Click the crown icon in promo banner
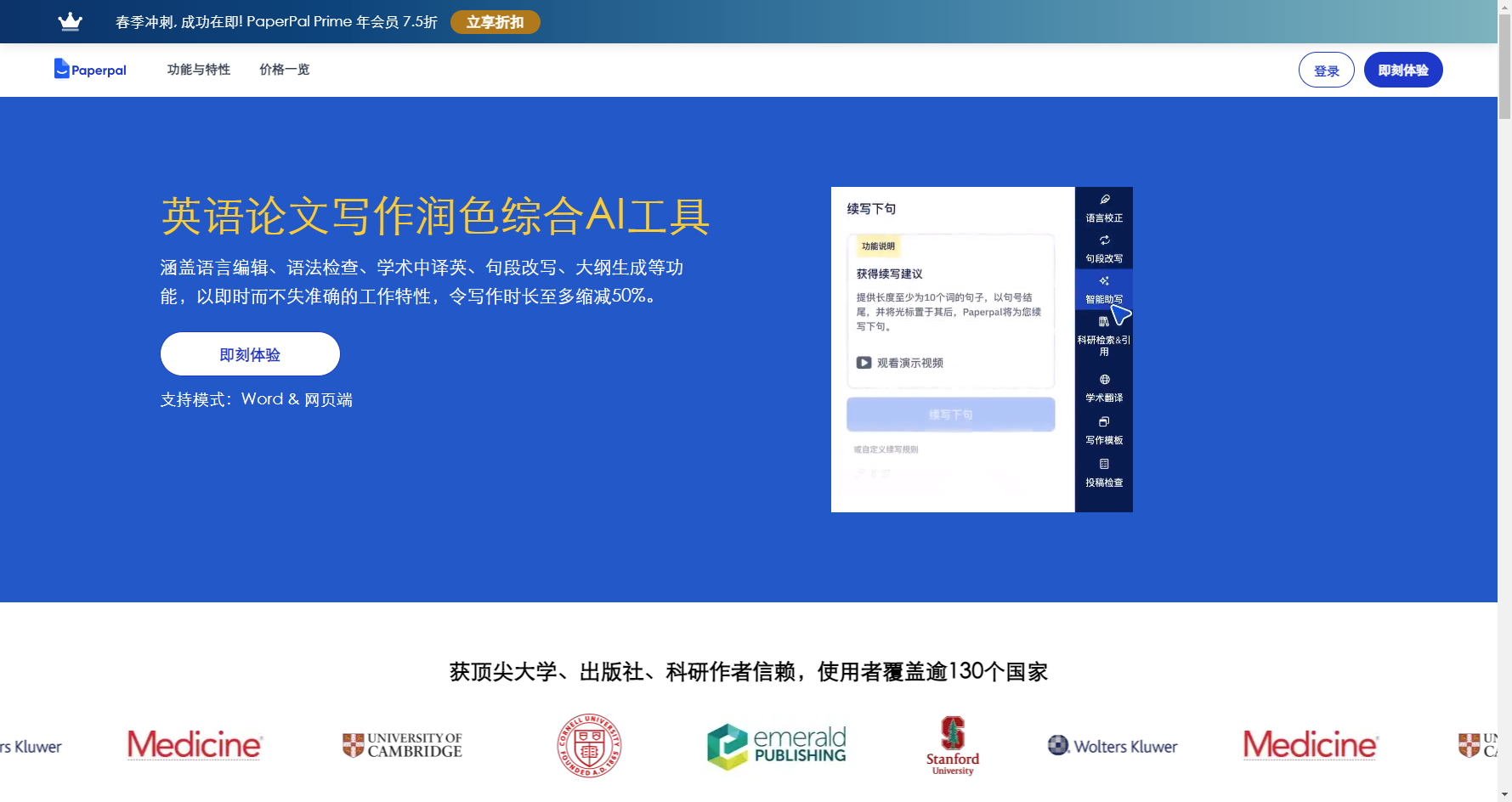This screenshot has height=802, width=1512. (70, 22)
